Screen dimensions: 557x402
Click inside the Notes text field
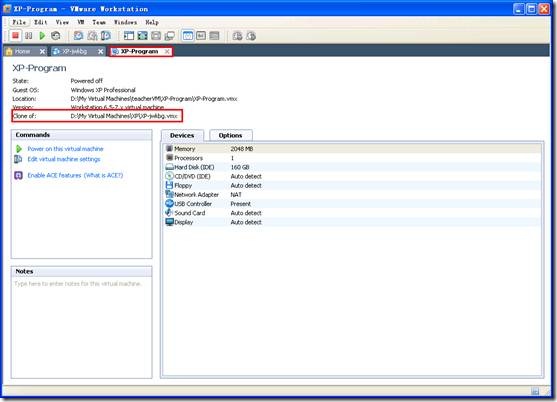(x=82, y=327)
